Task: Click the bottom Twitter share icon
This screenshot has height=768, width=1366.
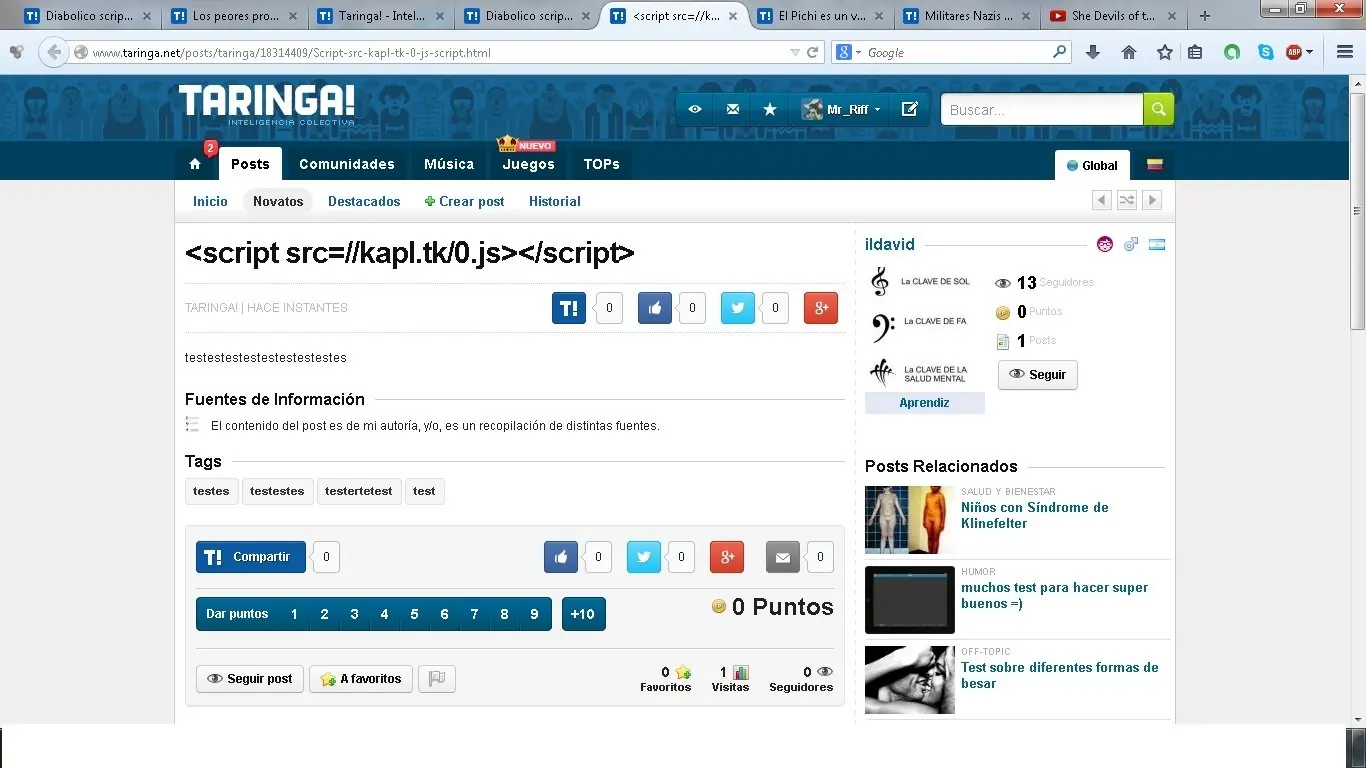Action: pos(644,557)
